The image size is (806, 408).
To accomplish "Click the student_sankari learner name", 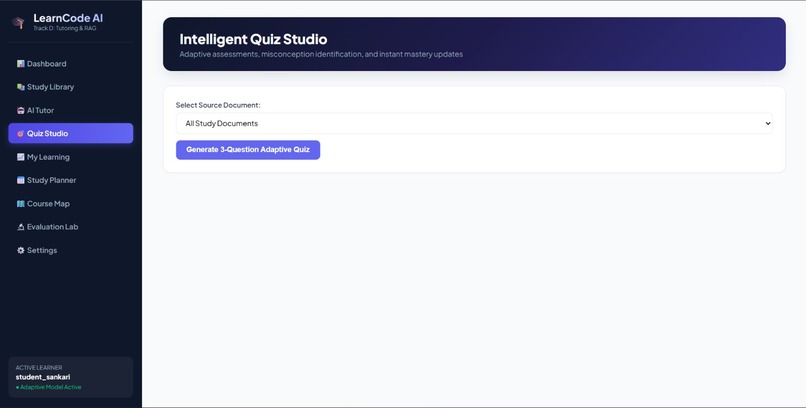I will pos(43,377).
